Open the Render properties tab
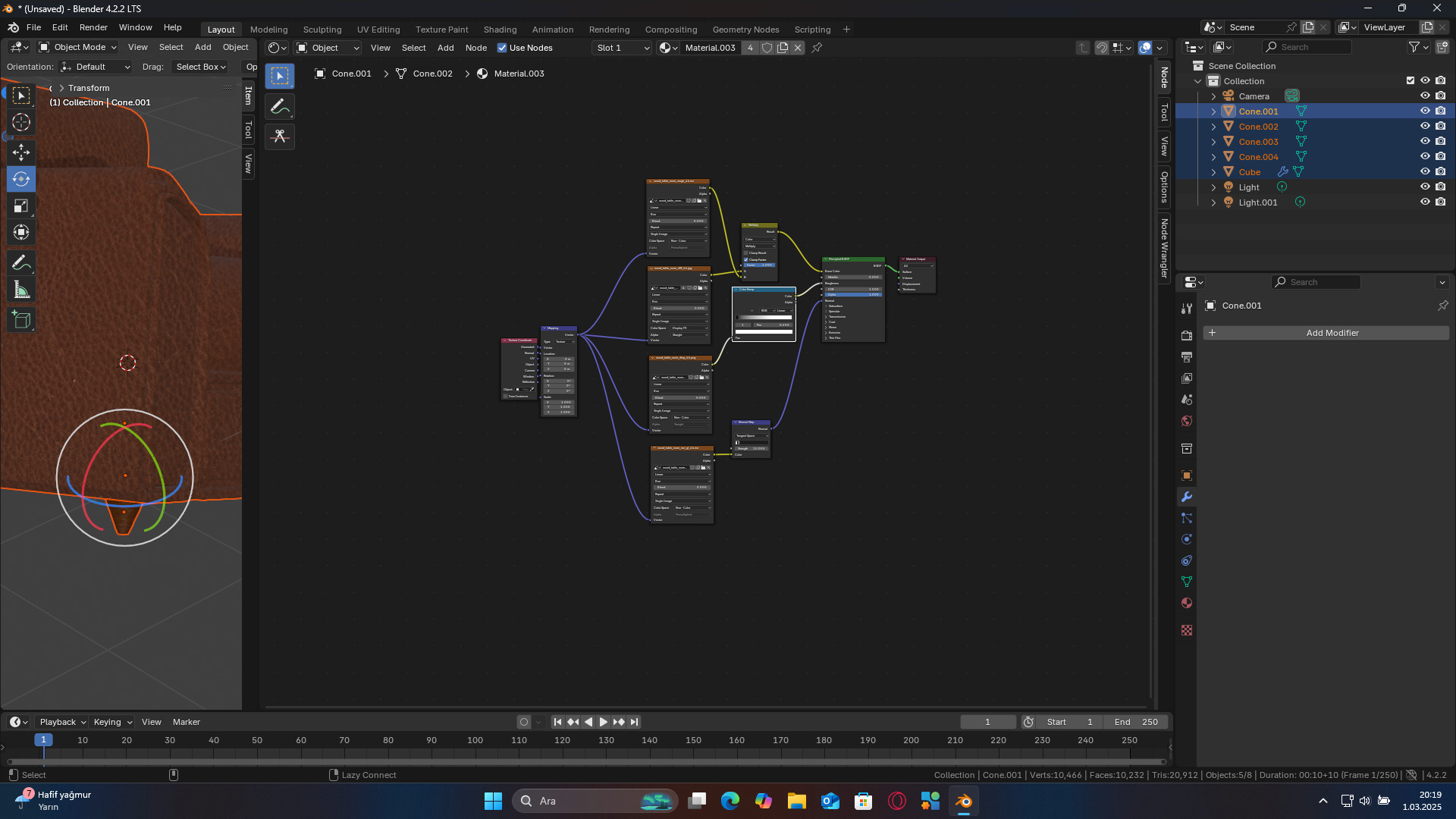Image resolution: width=1456 pixels, height=819 pixels. click(1187, 335)
